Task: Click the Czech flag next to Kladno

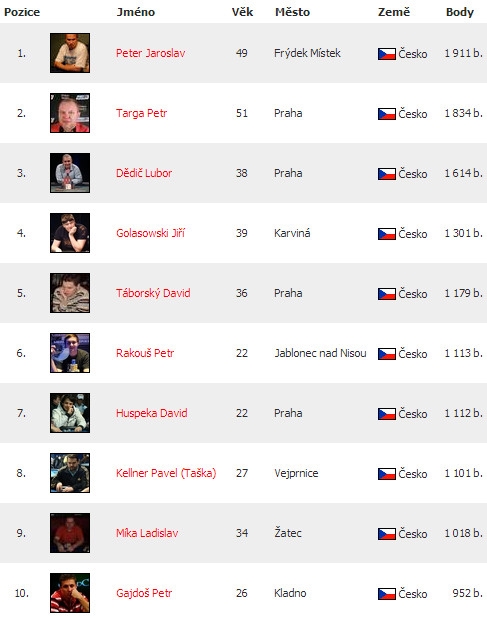Action: click(x=387, y=594)
